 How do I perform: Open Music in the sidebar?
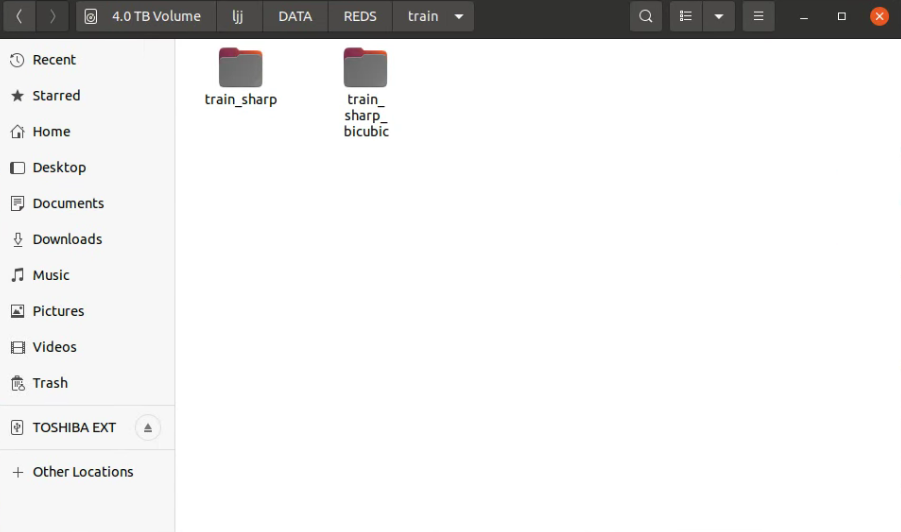(87, 275)
